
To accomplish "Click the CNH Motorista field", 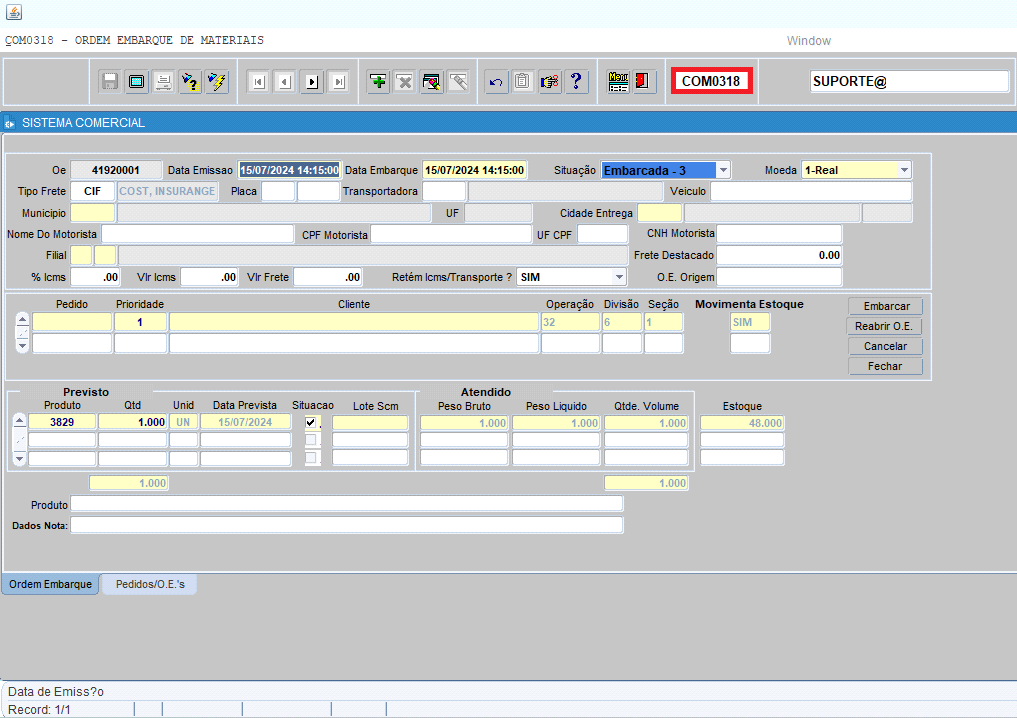I will (x=780, y=233).
